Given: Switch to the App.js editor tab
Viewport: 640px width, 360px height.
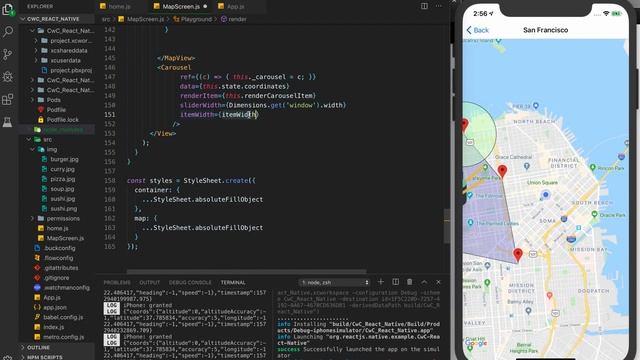Looking at the screenshot, I should pos(236,6).
